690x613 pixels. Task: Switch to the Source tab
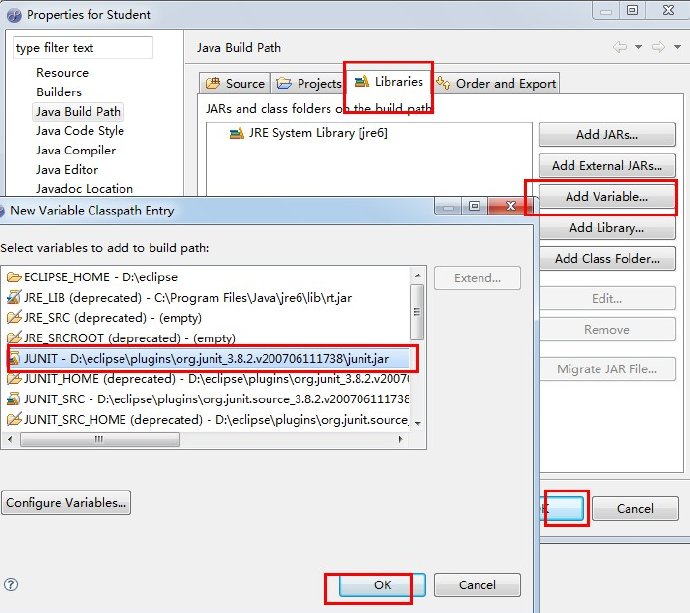tap(235, 83)
